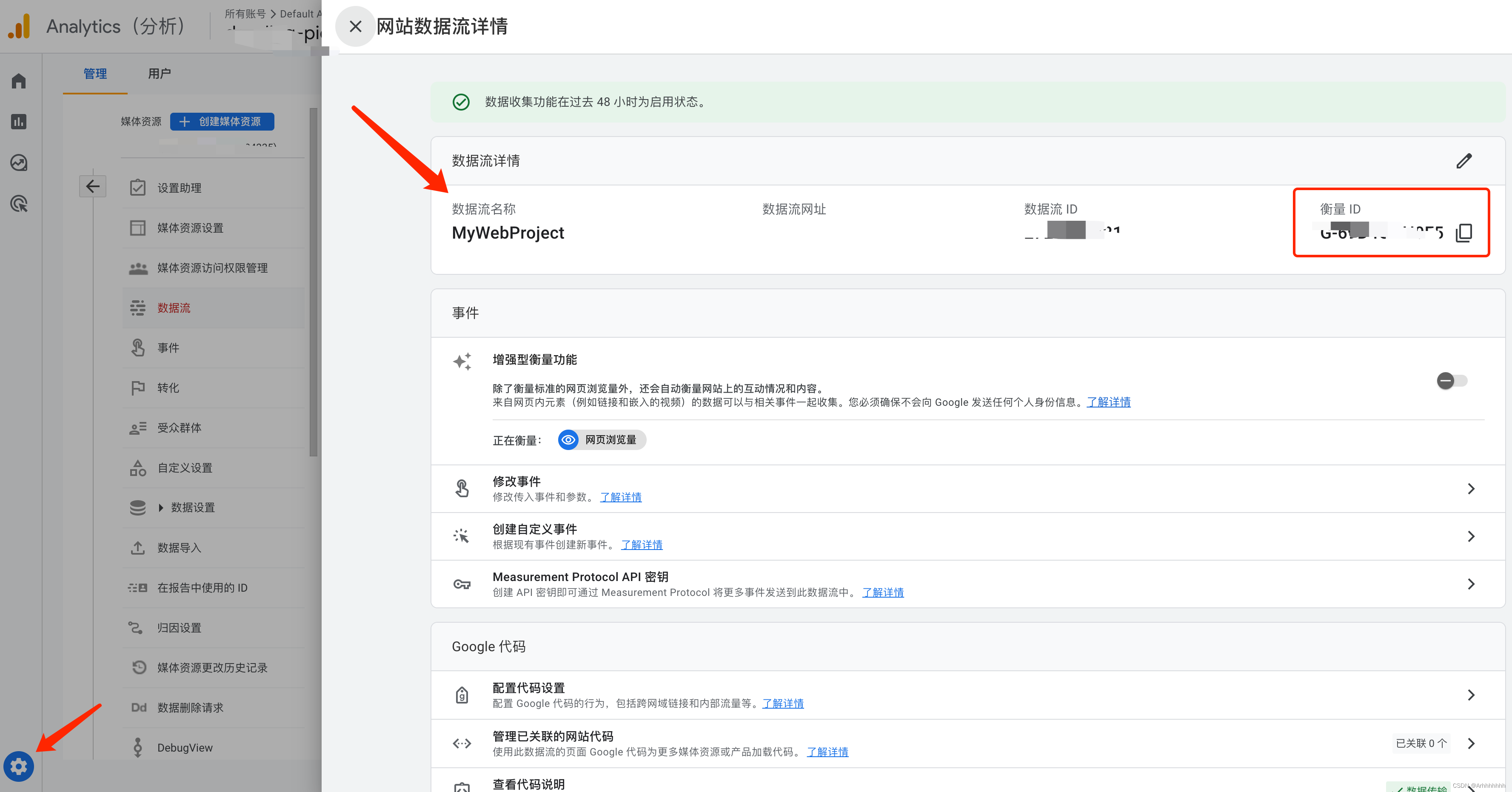1512x792 pixels.
Task: Click 了解详情 link for 修改事件
Action: tap(620, 497)
